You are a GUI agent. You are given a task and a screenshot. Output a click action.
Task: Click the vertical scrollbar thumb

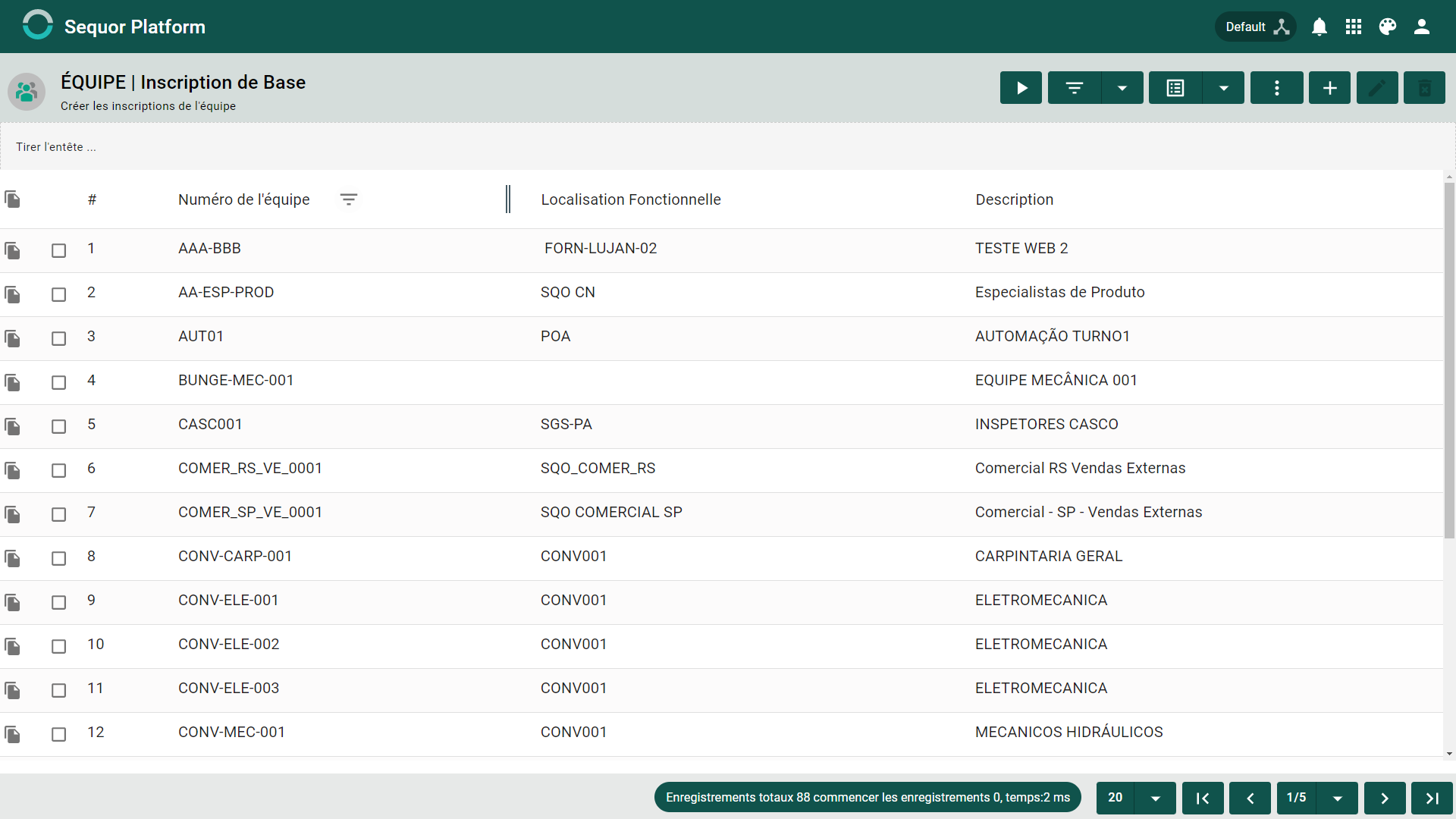pos(1449,360)
